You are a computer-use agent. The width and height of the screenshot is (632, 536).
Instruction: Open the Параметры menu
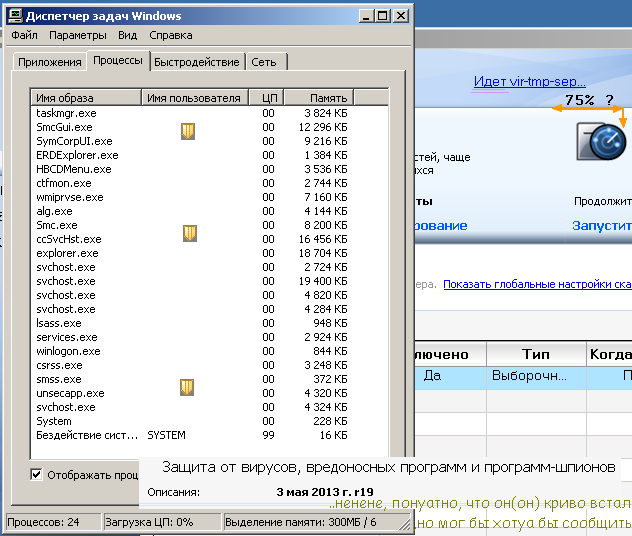pyautogui.click(x=78, y=35)
